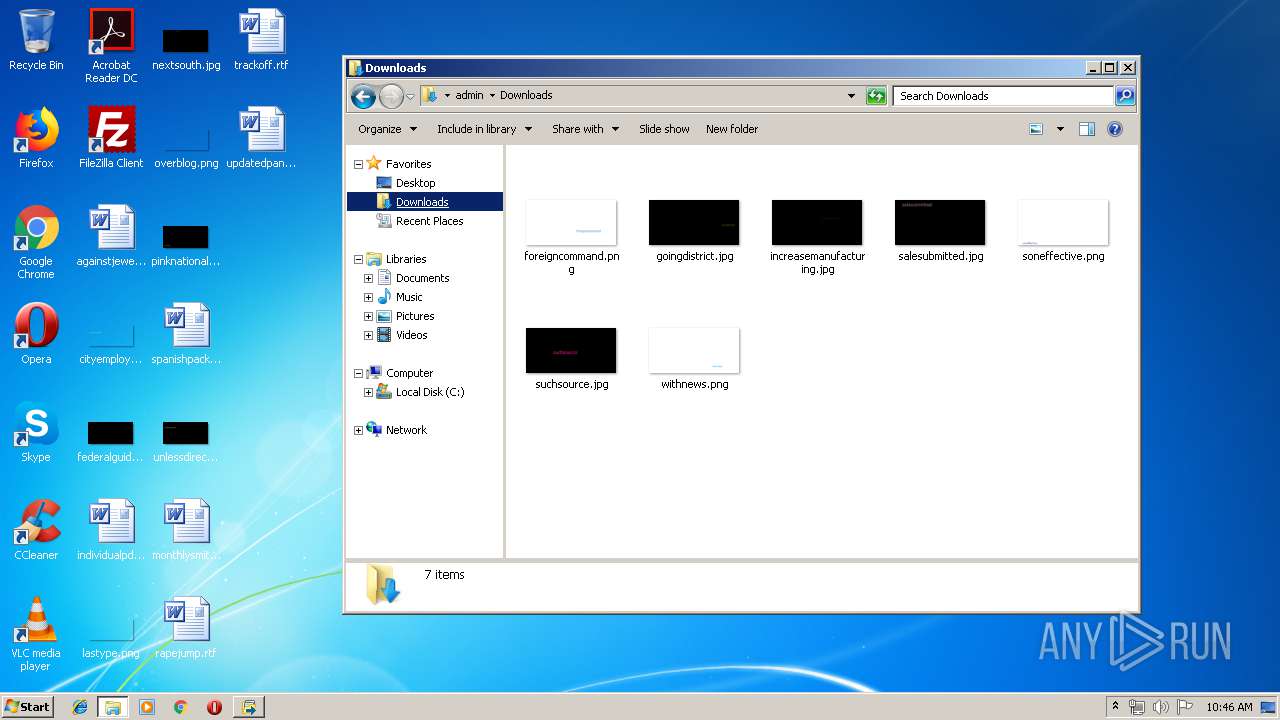Collapse the Computer group
Screen dimensions: 1280x720
(358, 373)
